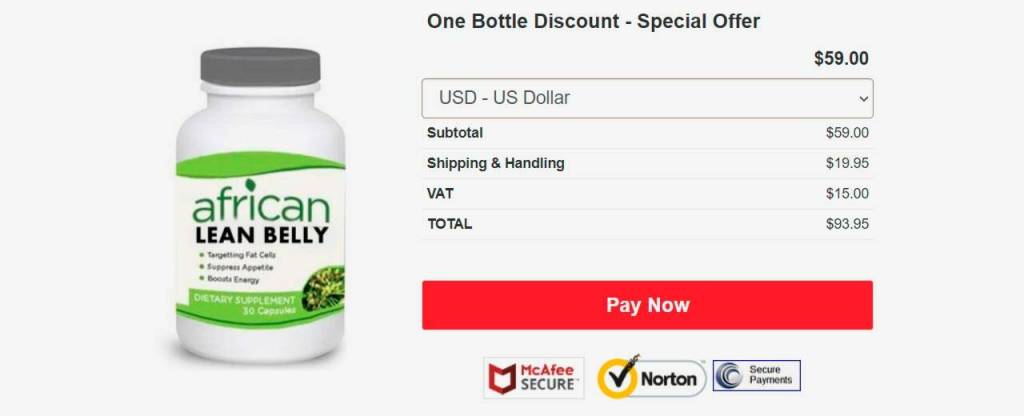Click the VAT row label
This screenshot has height=416, width=1024.
point(440,193)
